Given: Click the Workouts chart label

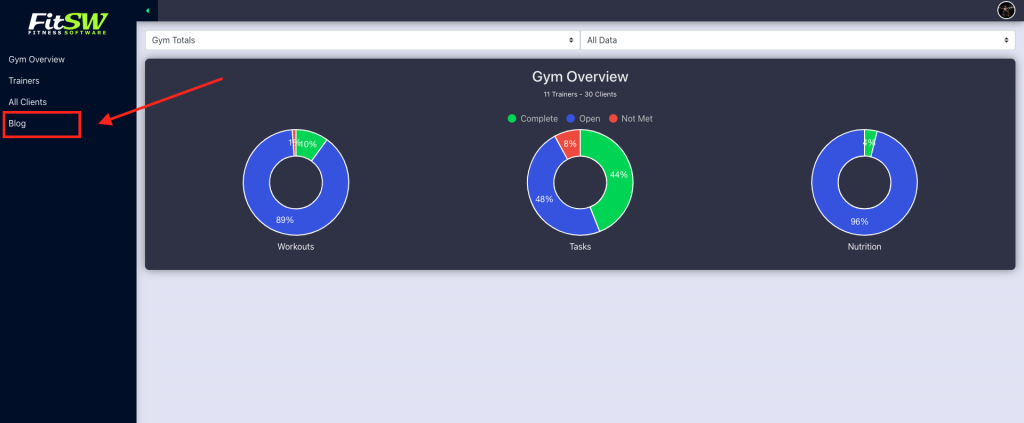Looking at the screenshot, I should click(x=296, y=247).
